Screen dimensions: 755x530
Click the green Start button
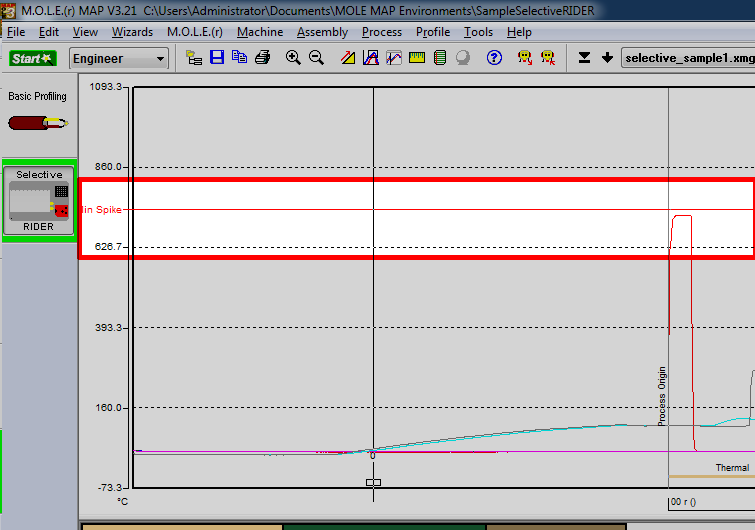pos(33,58)
